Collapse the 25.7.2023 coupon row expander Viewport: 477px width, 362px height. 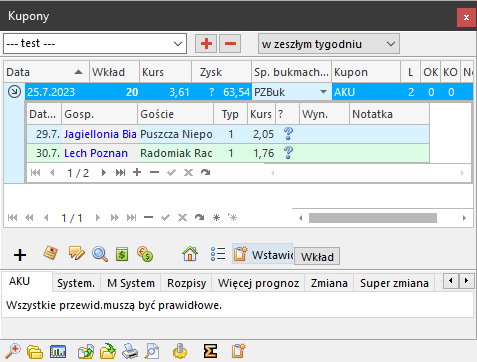coord(14,92)
